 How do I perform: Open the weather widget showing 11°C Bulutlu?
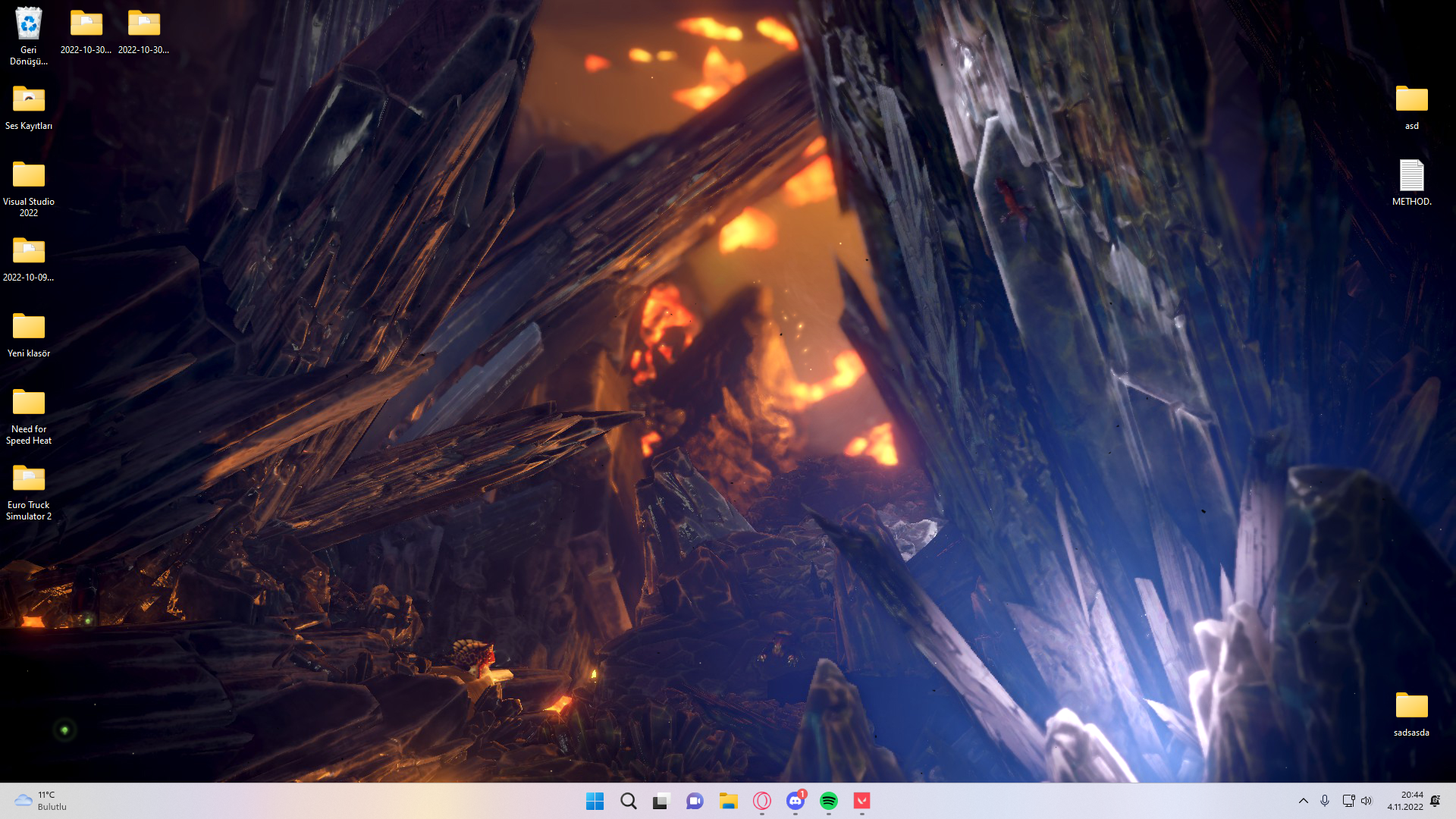click(x=42, y=801)
